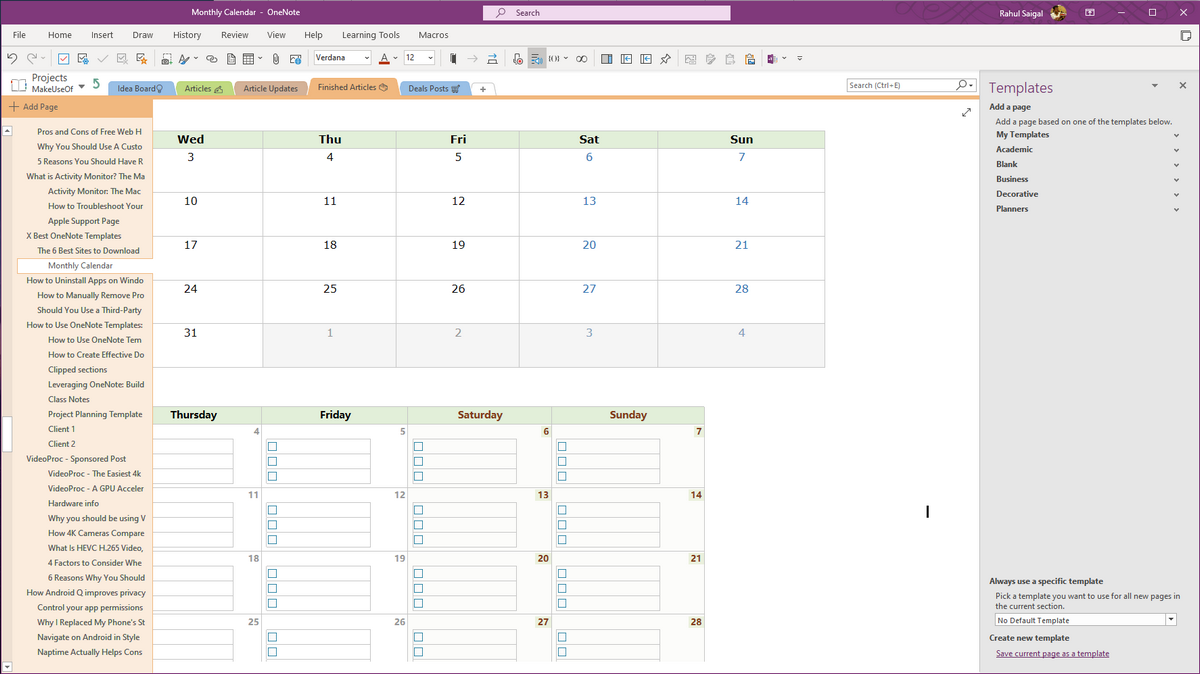Click the pin icon in toolbar
The width and height of the screenshot is (1200, 674).
point(665,58)
